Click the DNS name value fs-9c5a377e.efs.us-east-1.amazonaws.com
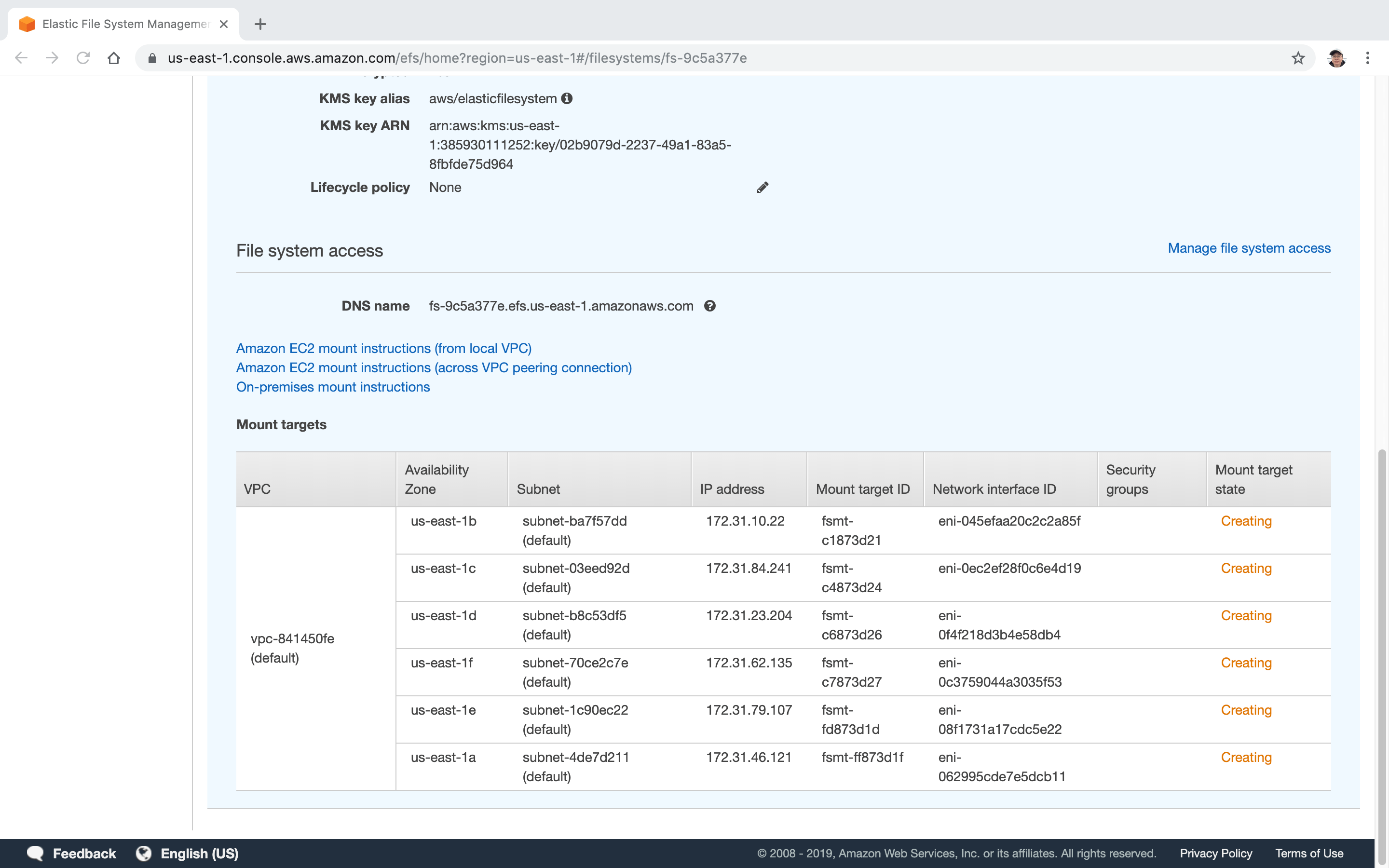The width and height of the screenshot is (1389, 868). (561, 306)
